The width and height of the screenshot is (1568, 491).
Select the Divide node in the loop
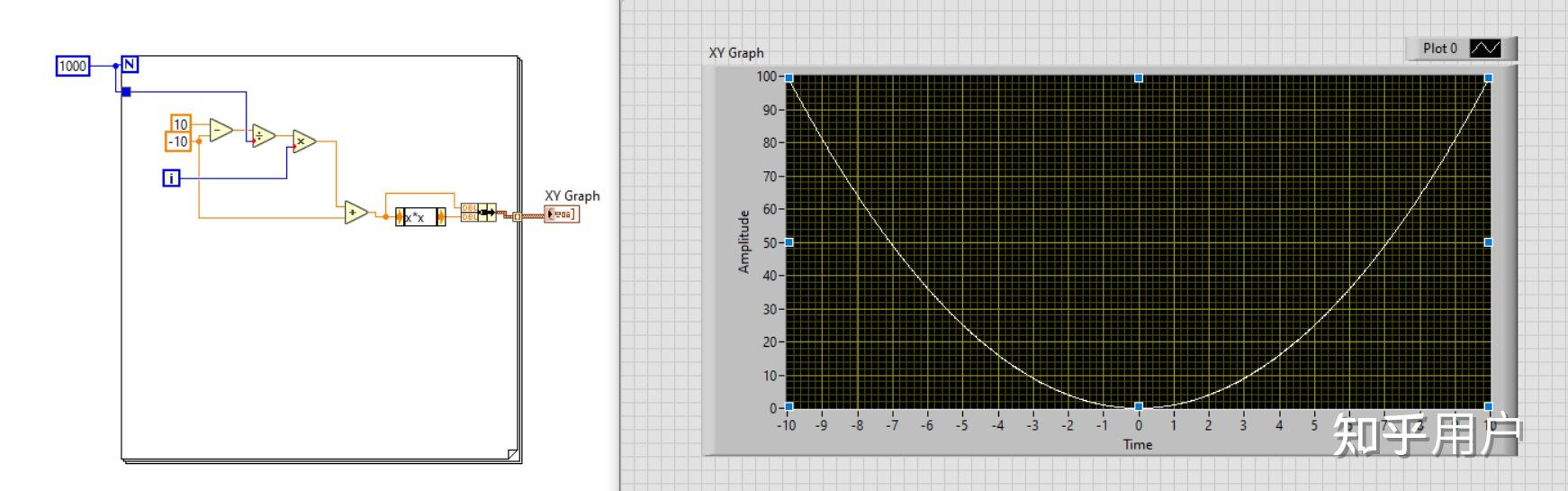click(263, 136)
